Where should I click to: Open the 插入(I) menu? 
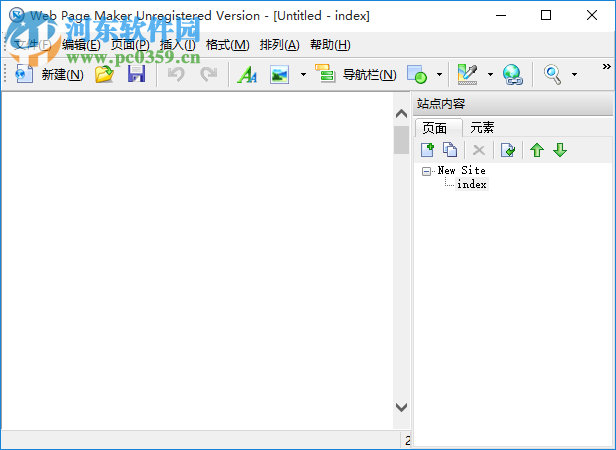(178, 45)
